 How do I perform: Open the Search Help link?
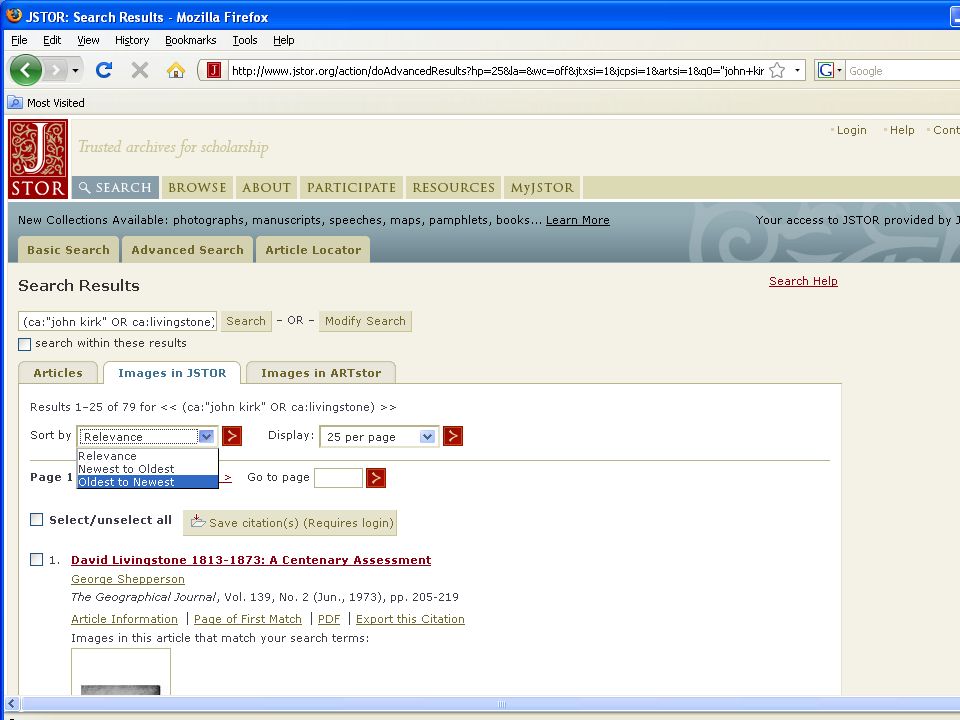pos(803,281)
